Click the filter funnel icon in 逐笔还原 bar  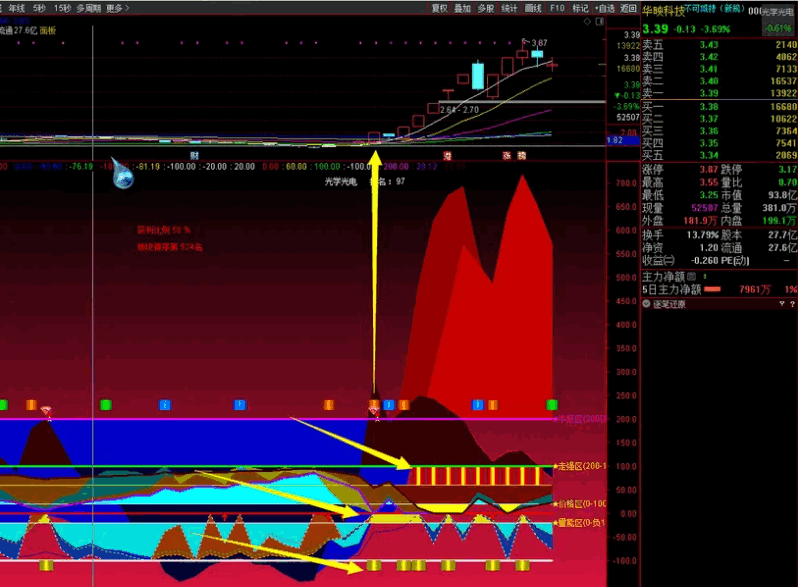(782, 304)
